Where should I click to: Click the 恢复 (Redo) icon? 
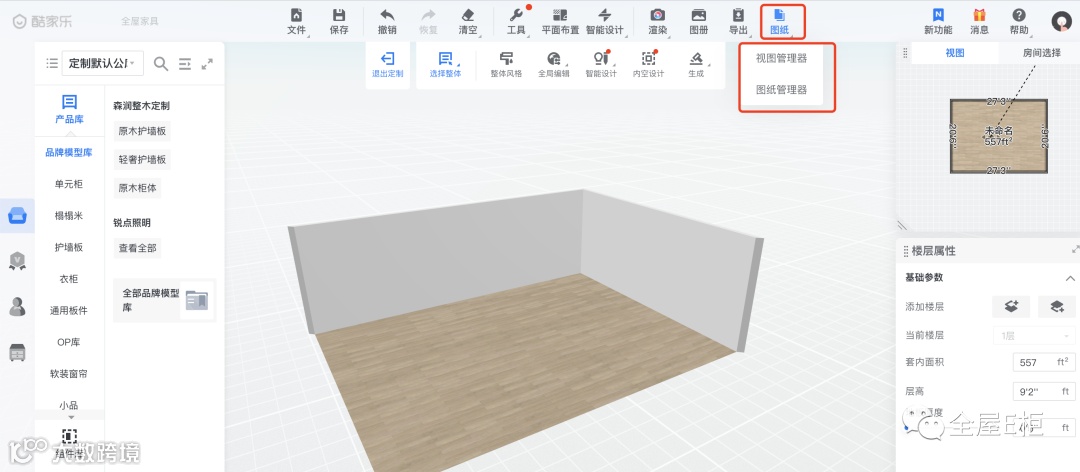tap(428, 21)
